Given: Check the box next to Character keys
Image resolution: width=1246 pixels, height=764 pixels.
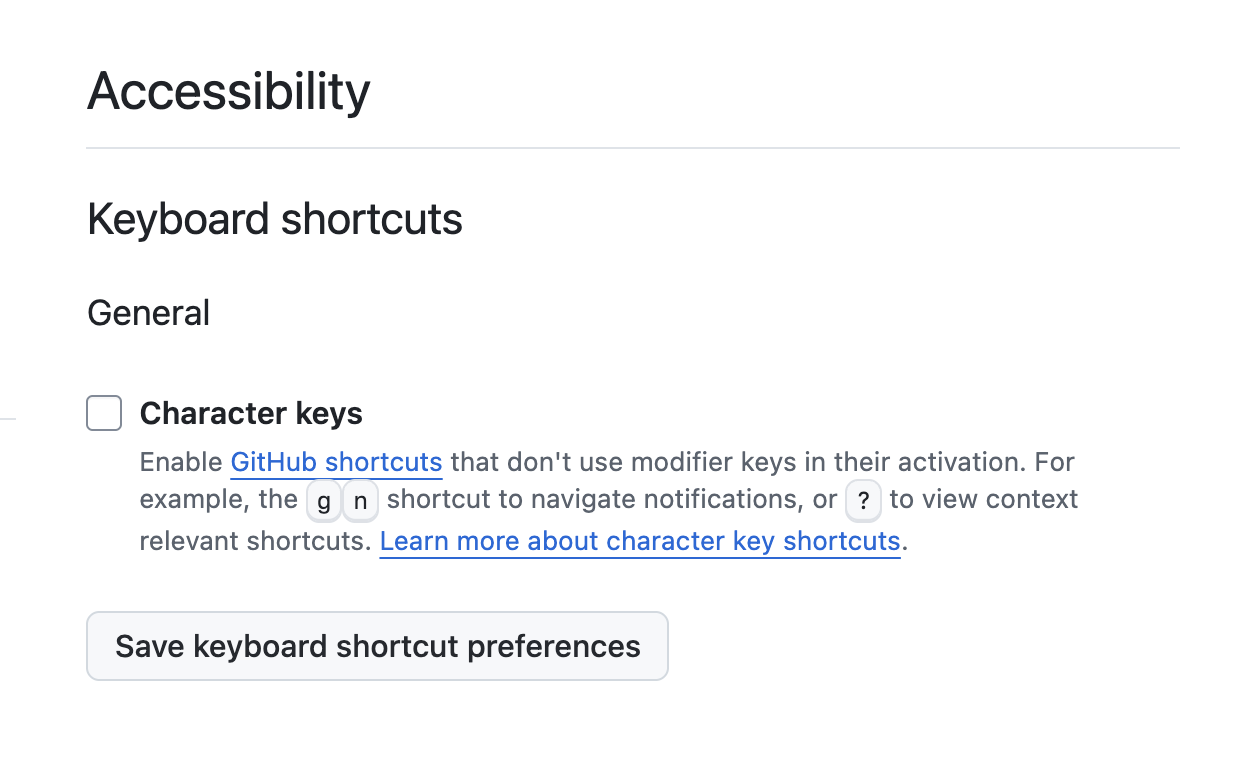Looking at the screenshot, I should [104, 413].
